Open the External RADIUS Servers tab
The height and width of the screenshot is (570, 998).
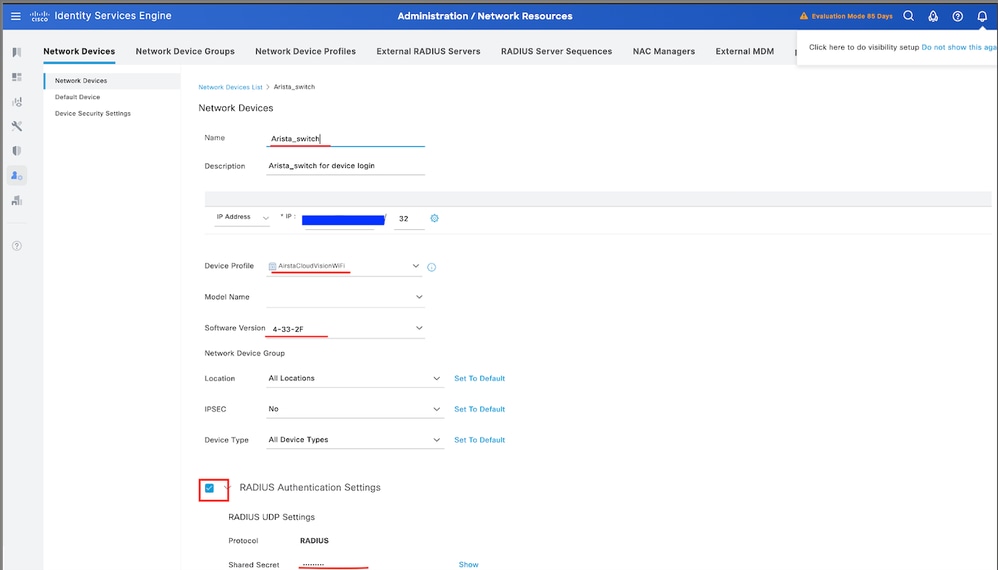[428, 51]
